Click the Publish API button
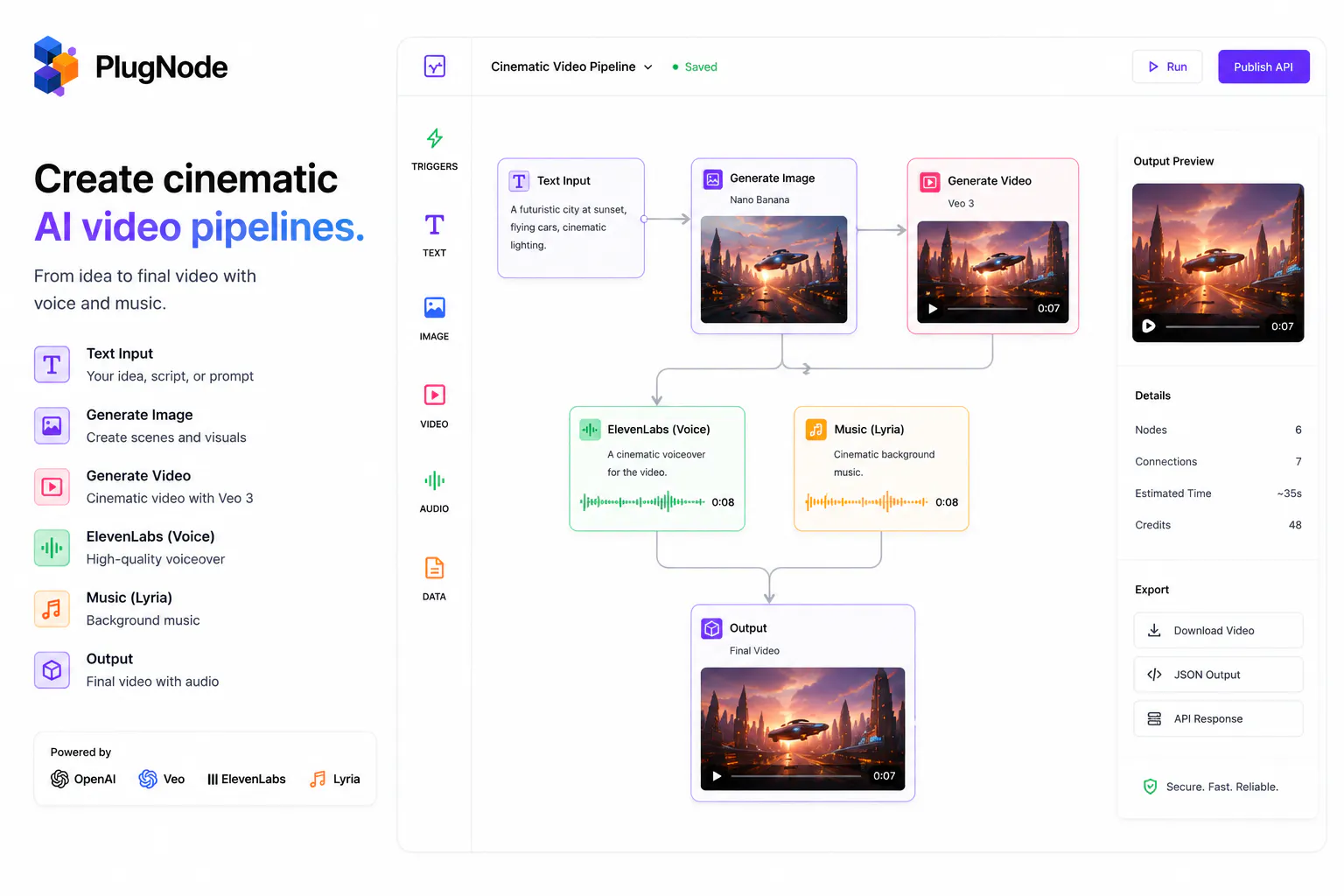The width and height of the screenshot is (1344, 896). pos(1263,66)
